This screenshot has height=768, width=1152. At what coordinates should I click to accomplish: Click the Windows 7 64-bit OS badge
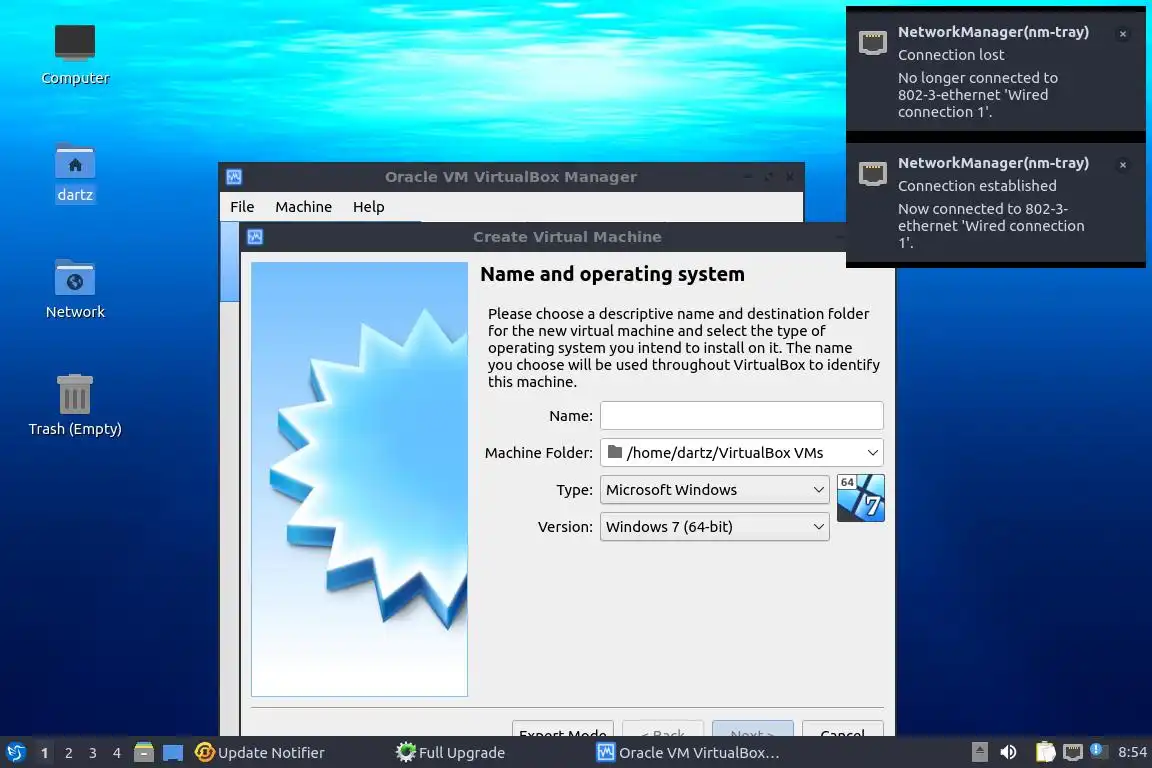(860, 498)
